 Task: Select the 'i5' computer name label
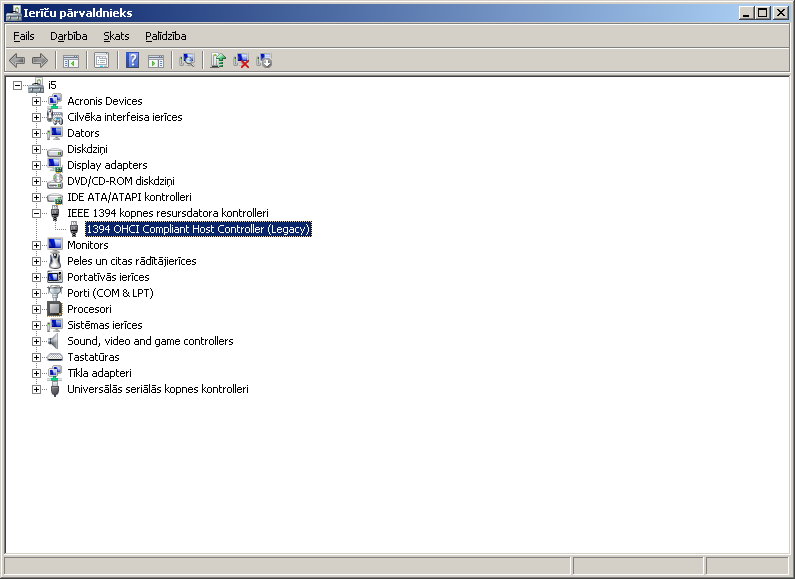[52, 85]
